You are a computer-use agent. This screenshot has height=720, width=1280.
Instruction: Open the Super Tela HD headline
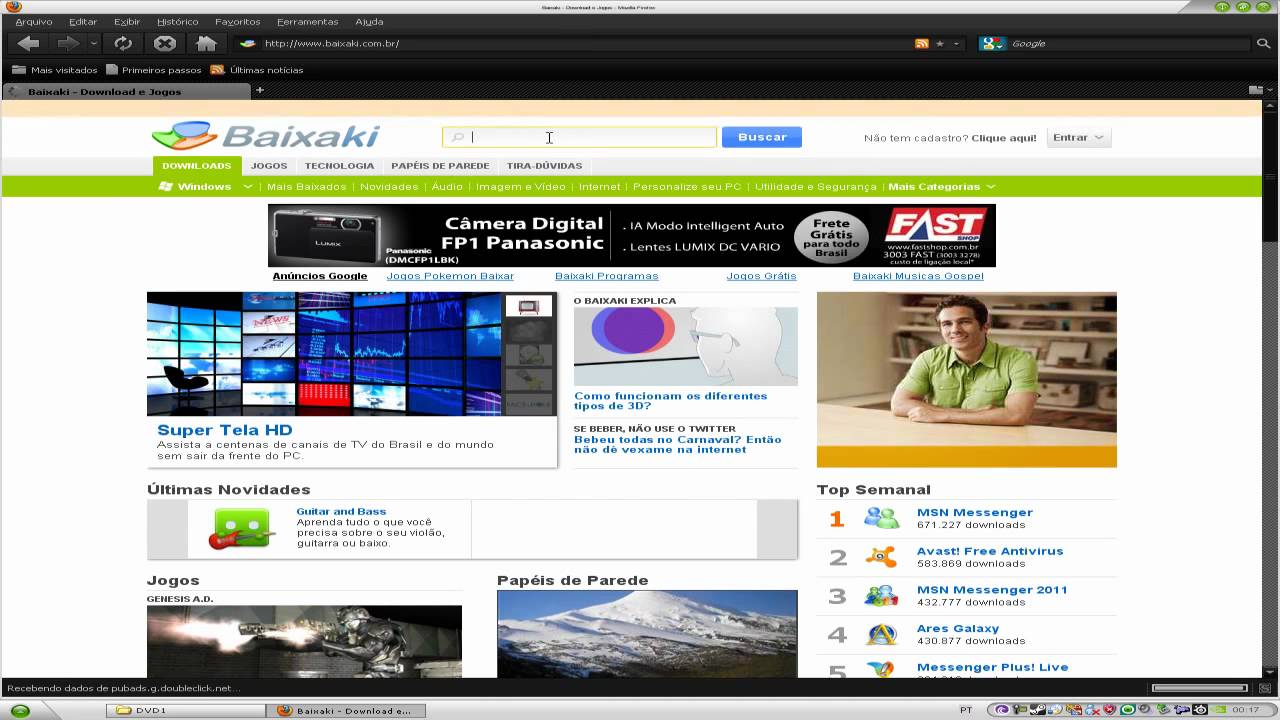[x=225, y=431]
